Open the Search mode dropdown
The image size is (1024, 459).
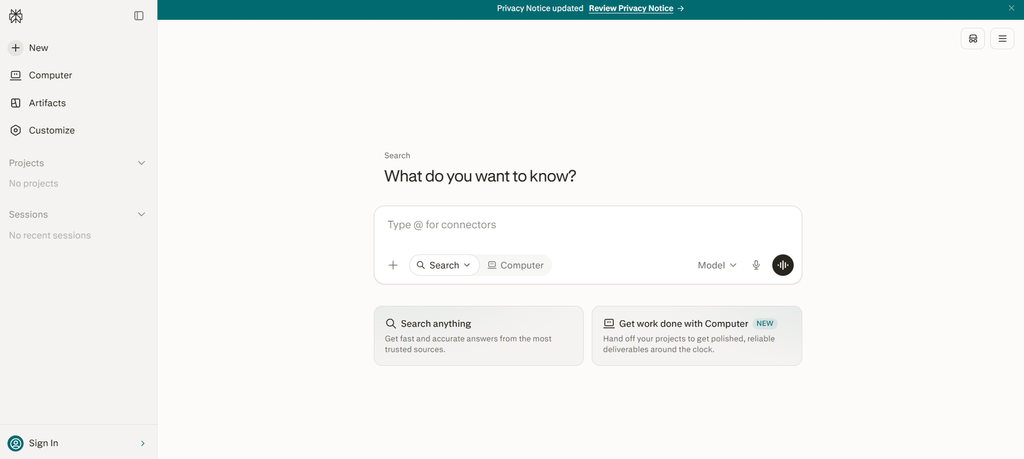click(x=444, y=265)
